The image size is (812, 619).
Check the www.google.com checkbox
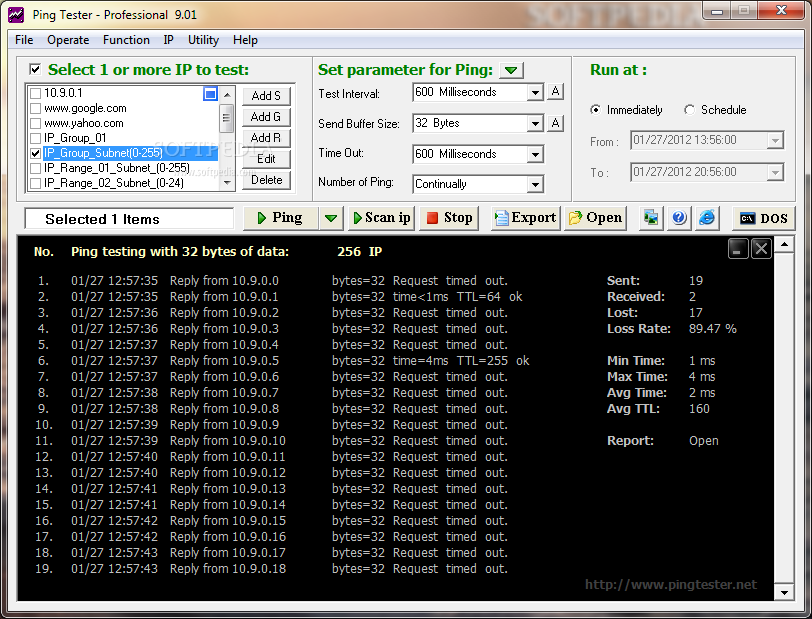pyautogui.click(x=36, y=108)
